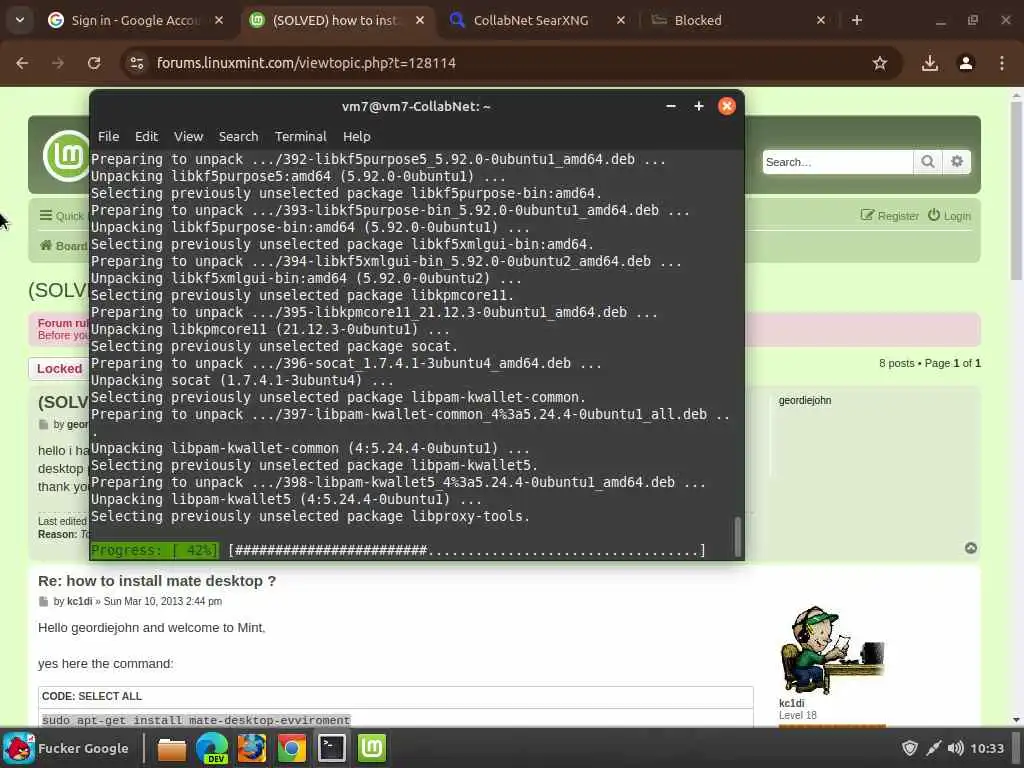Screen dimensions: 1024x768
Task: Bookmark this page with the star
Action: tap(880, 63)
